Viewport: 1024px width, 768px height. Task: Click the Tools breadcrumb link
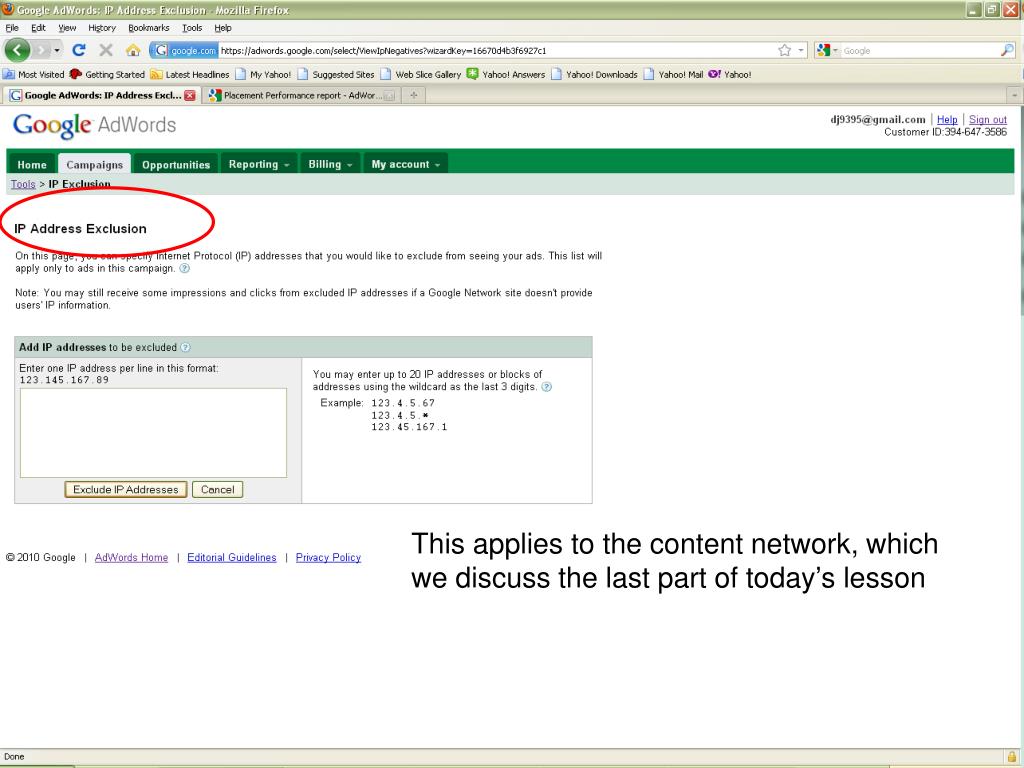click(x=23, y=184)
